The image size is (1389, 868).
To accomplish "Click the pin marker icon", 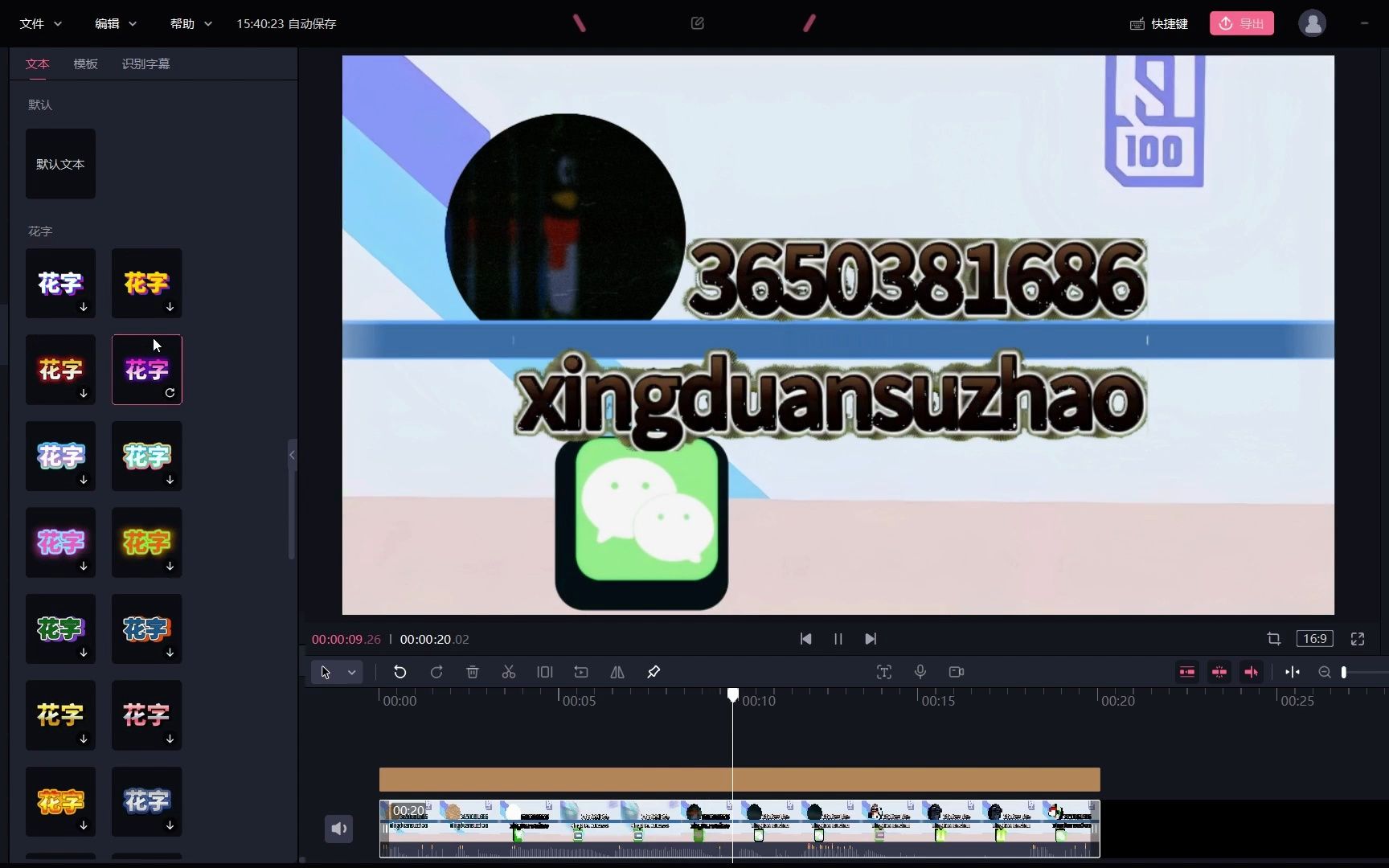I will point(654,672).
